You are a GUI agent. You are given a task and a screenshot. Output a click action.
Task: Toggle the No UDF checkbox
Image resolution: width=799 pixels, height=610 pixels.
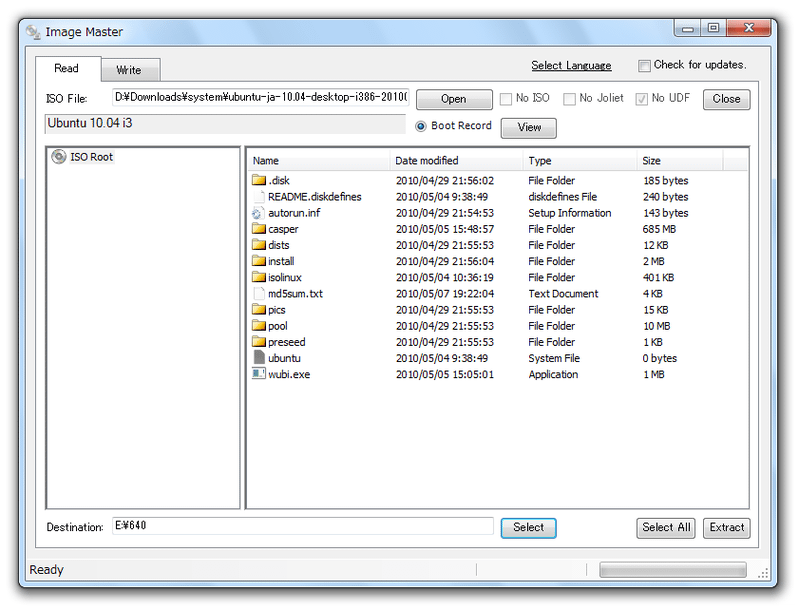[x=642, y=99]
